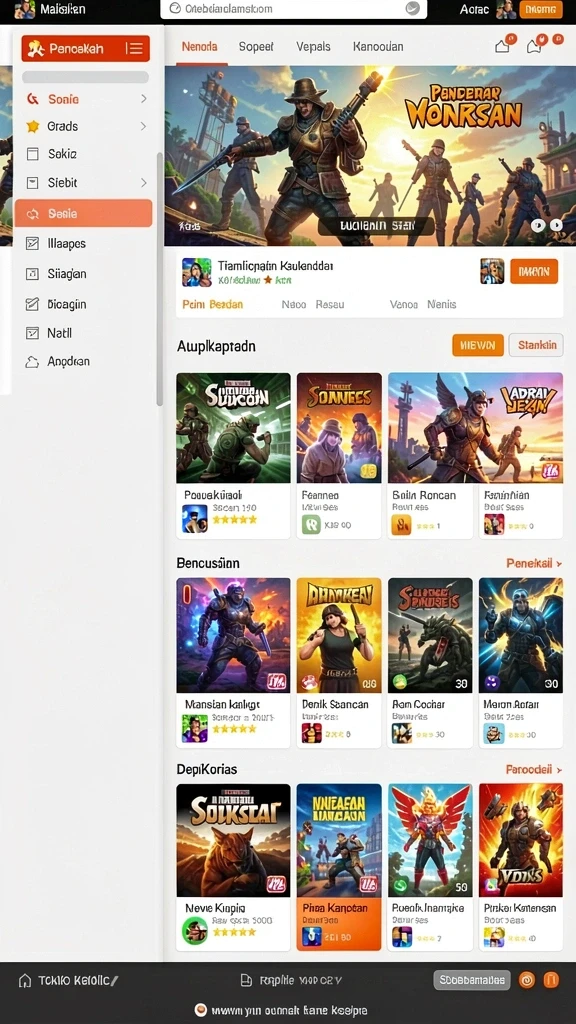The height and width of the screenshot is (1024, 576).
Task: Go to the next banner slide arrow
Action: (x=556, y=226)
